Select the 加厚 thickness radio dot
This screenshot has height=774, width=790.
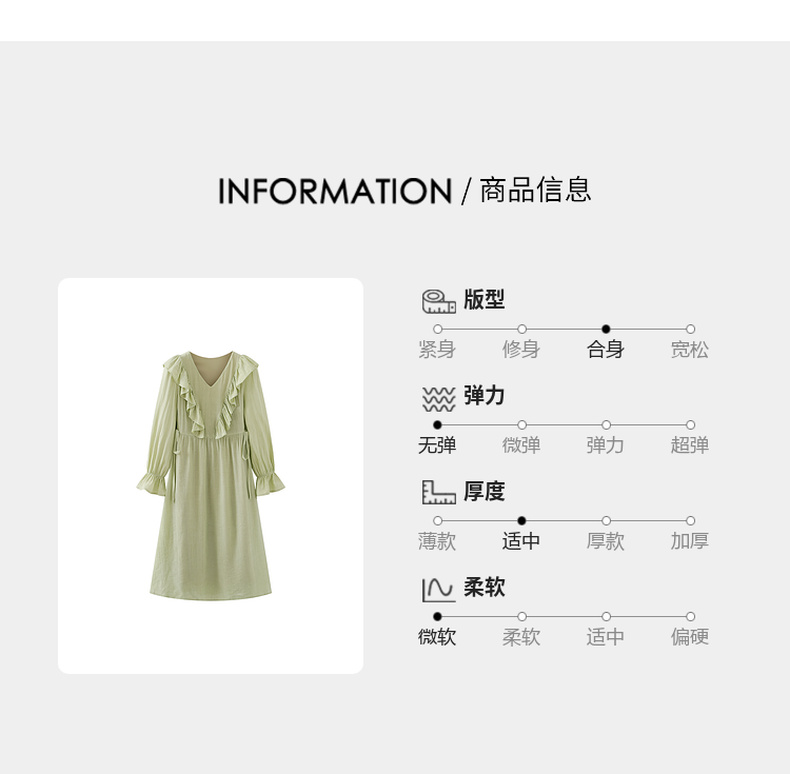pyautogui.click(x=690, y=521)
